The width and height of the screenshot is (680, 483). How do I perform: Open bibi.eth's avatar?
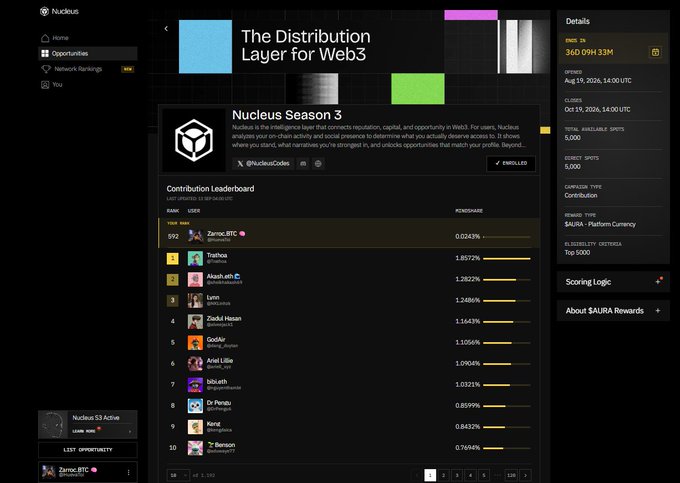pos(195,385)
